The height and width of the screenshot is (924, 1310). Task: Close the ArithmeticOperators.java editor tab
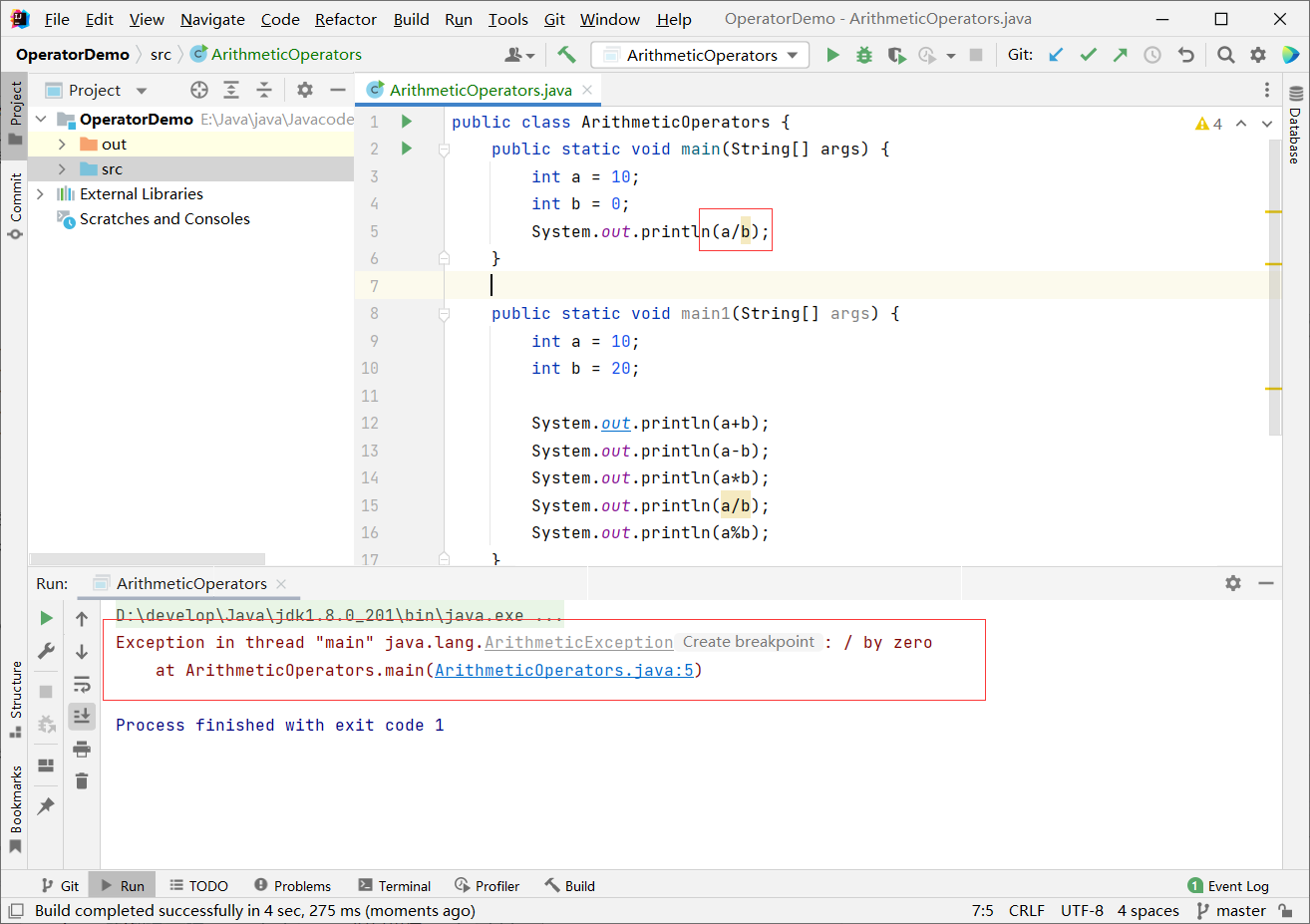[x=587, y=90]
